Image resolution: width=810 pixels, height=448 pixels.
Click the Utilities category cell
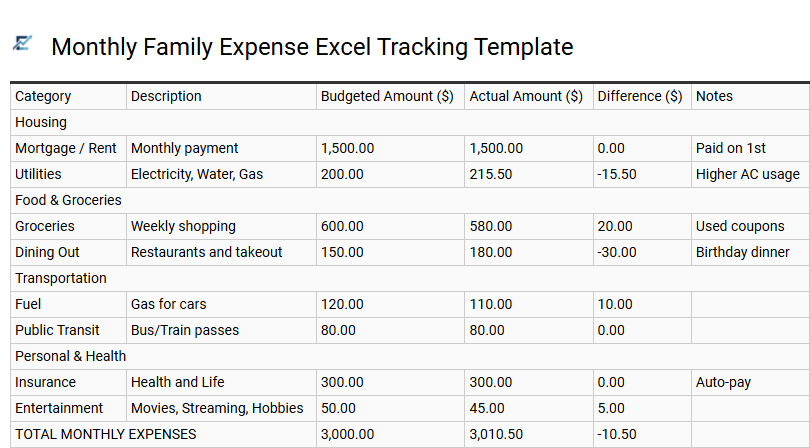click(x=69, y=174)
